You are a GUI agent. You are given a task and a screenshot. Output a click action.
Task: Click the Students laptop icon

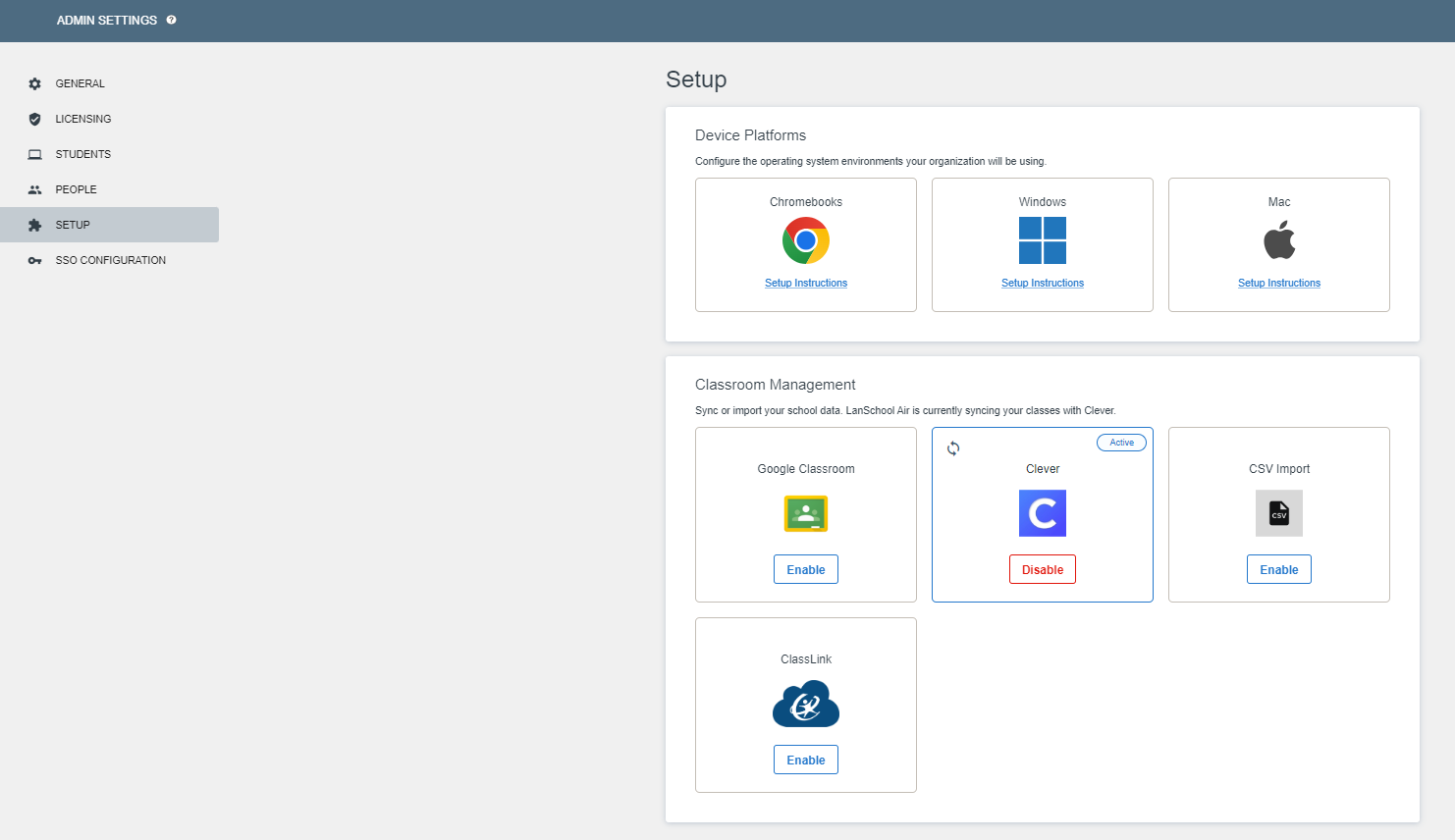[x=35, y=154]
